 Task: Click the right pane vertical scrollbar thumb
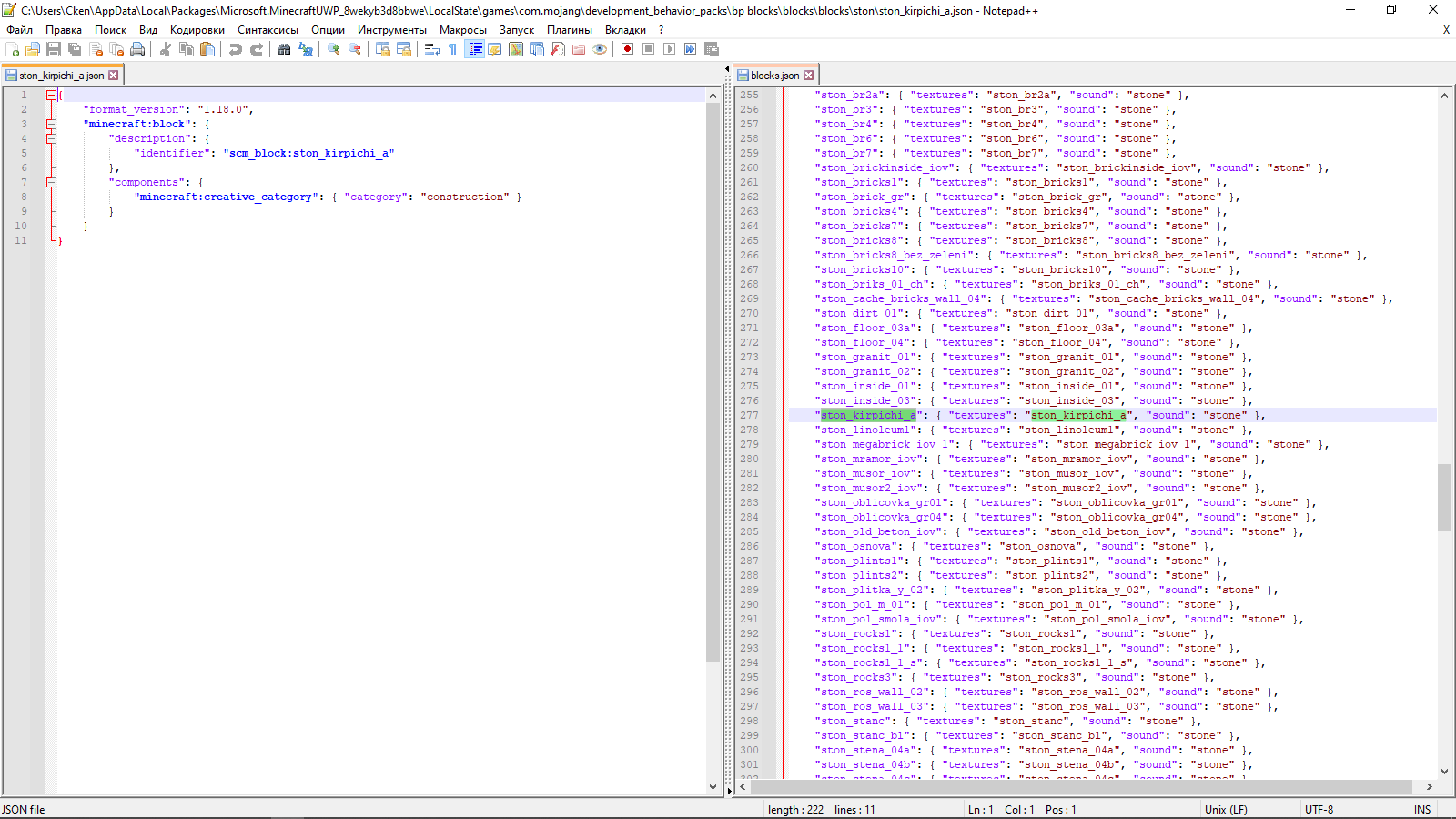point(1444,497)
